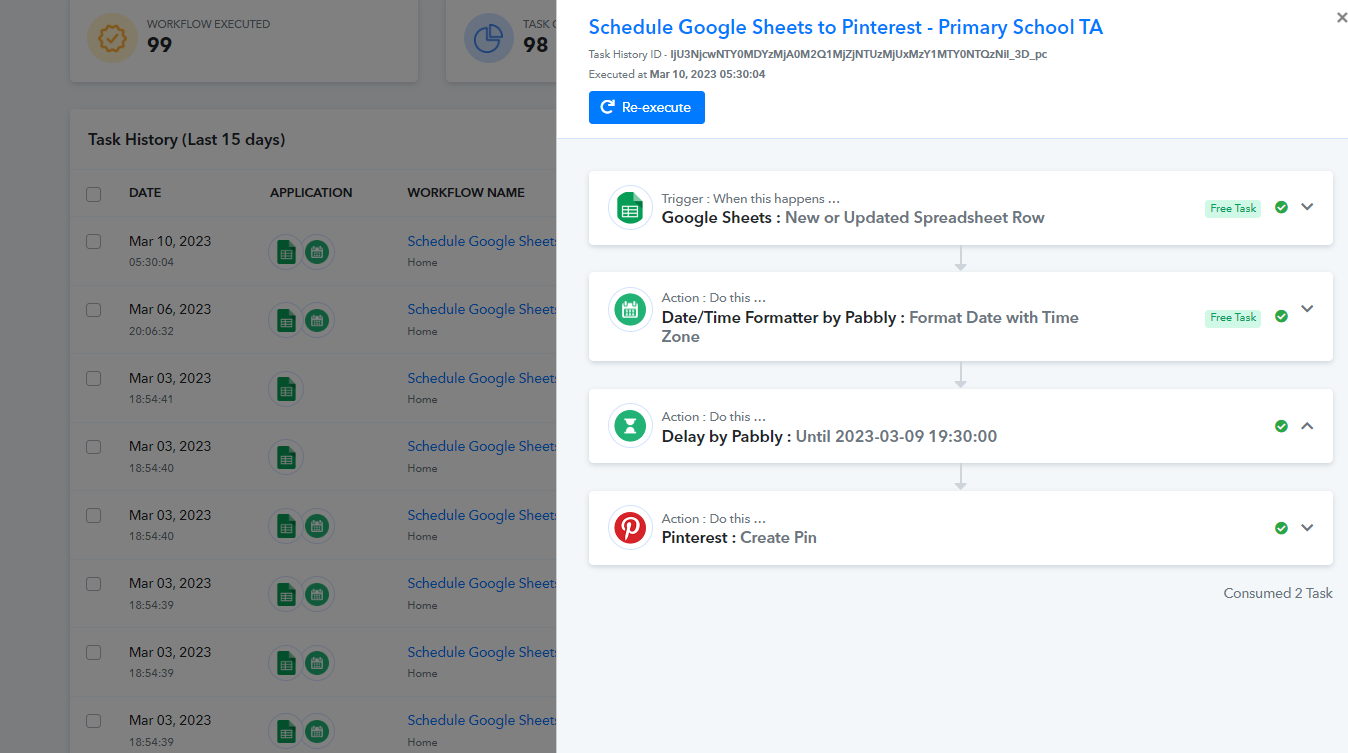Image resolution: width=1348 pixels, height=753 pixels.
Task: Check the Mar 06, 2023 row checkbox
Action: pyautogui.click(x=94, y=310)
